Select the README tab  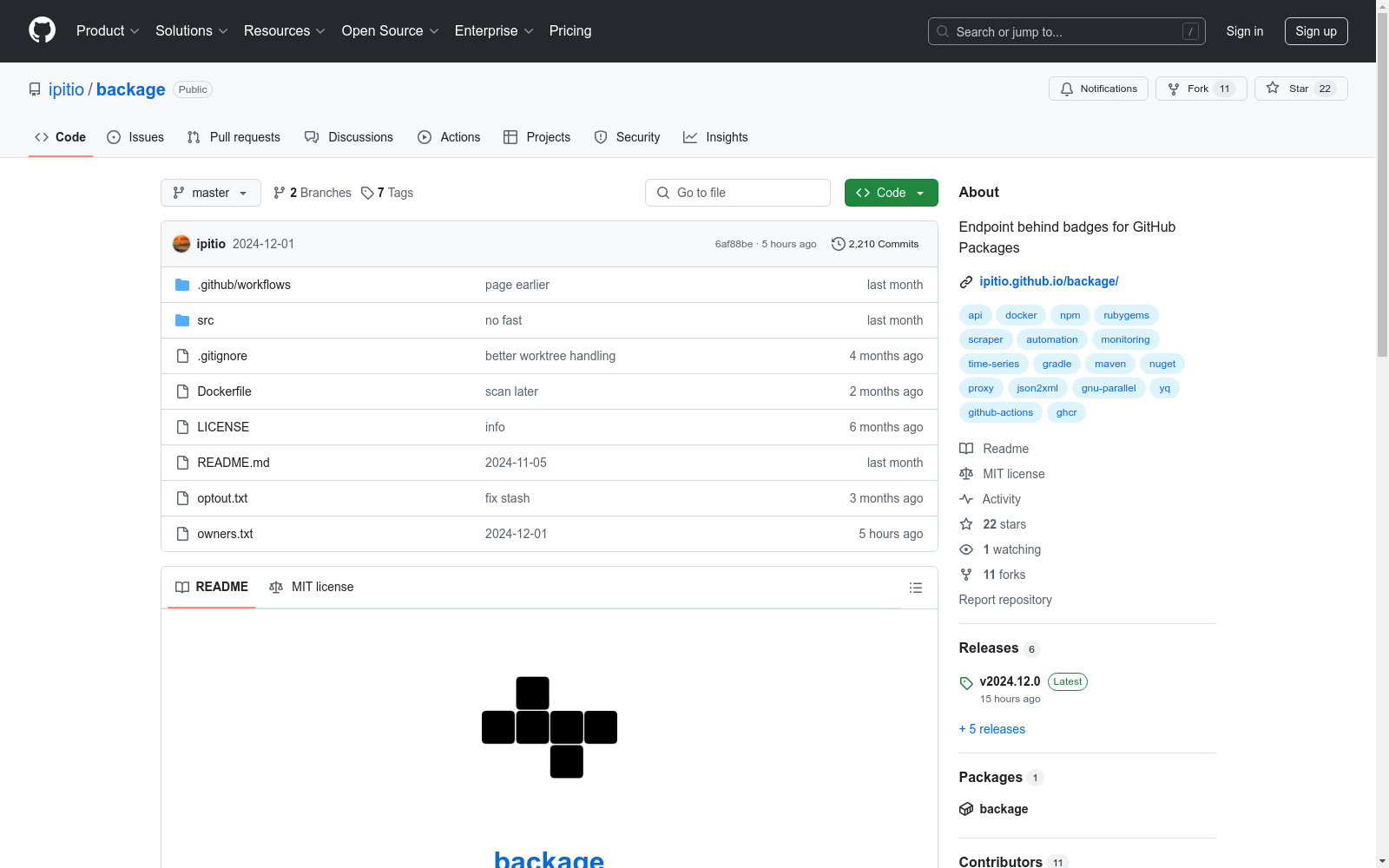212,587
